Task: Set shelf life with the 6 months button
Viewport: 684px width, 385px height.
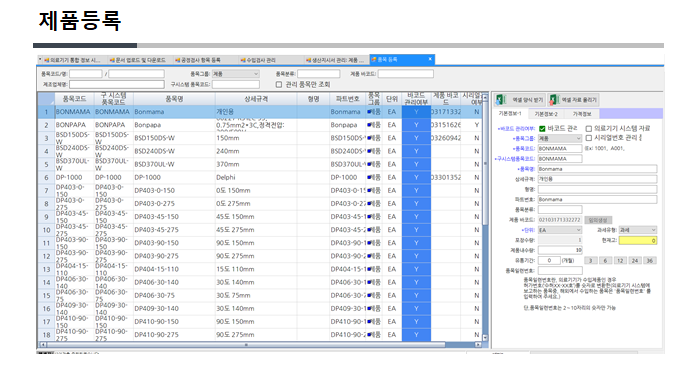Action: [x=605, y=261]
